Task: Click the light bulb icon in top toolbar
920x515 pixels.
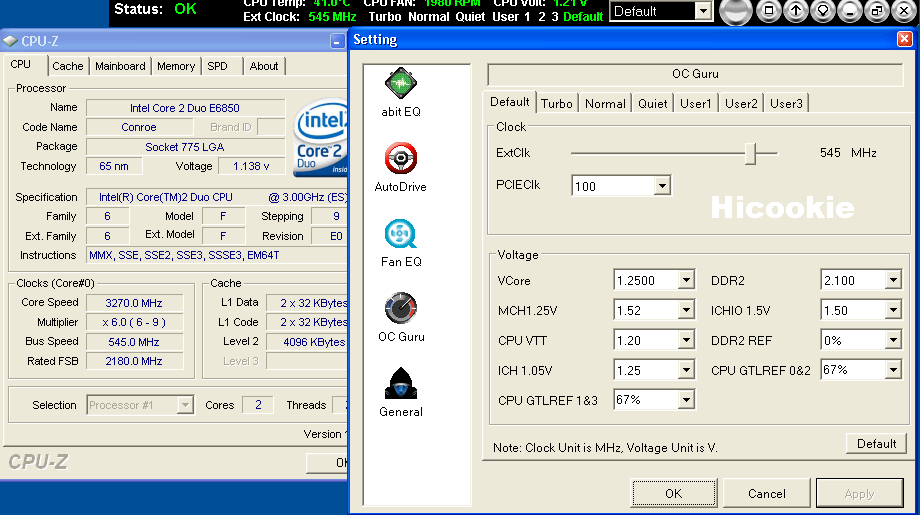Action: (x=823, y=11)
